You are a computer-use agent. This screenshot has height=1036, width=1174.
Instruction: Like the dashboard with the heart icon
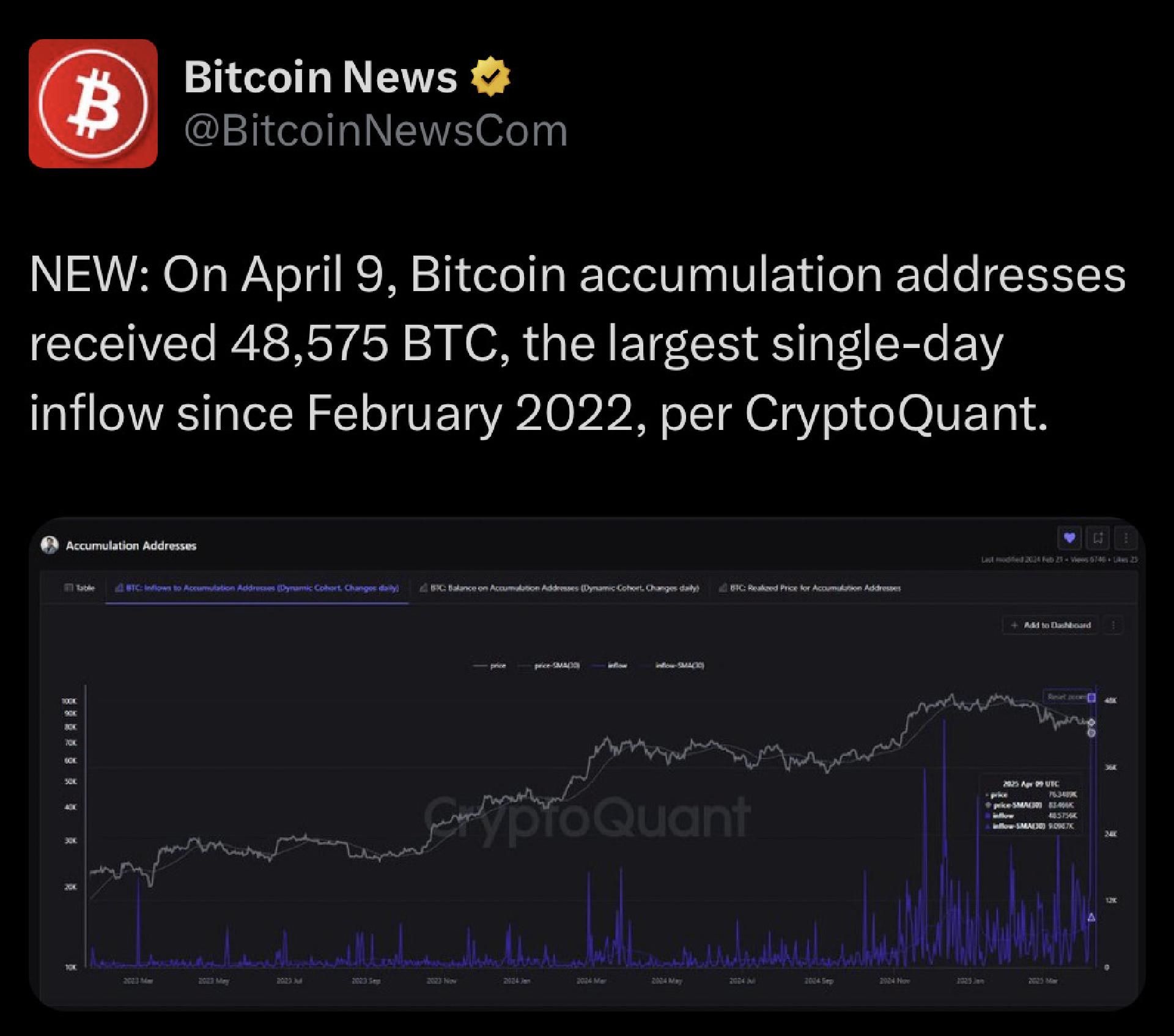[x=1069, y=538]
